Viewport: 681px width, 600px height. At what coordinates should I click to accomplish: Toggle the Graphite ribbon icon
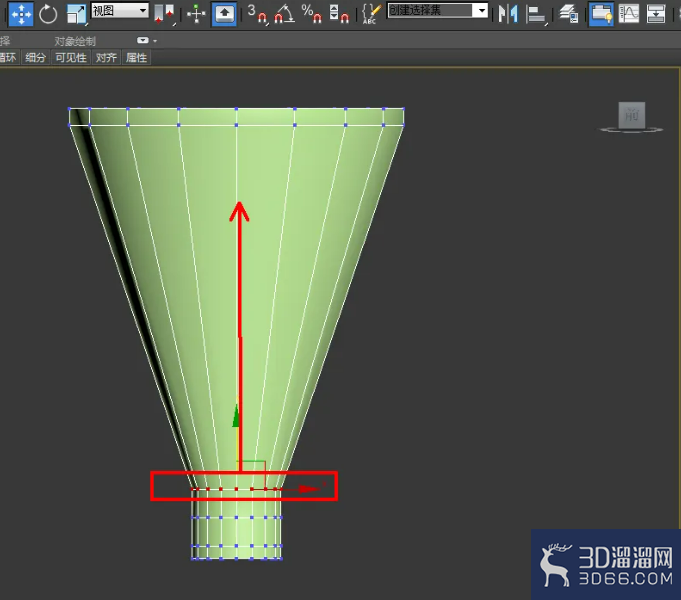click(x=601, y=14)
